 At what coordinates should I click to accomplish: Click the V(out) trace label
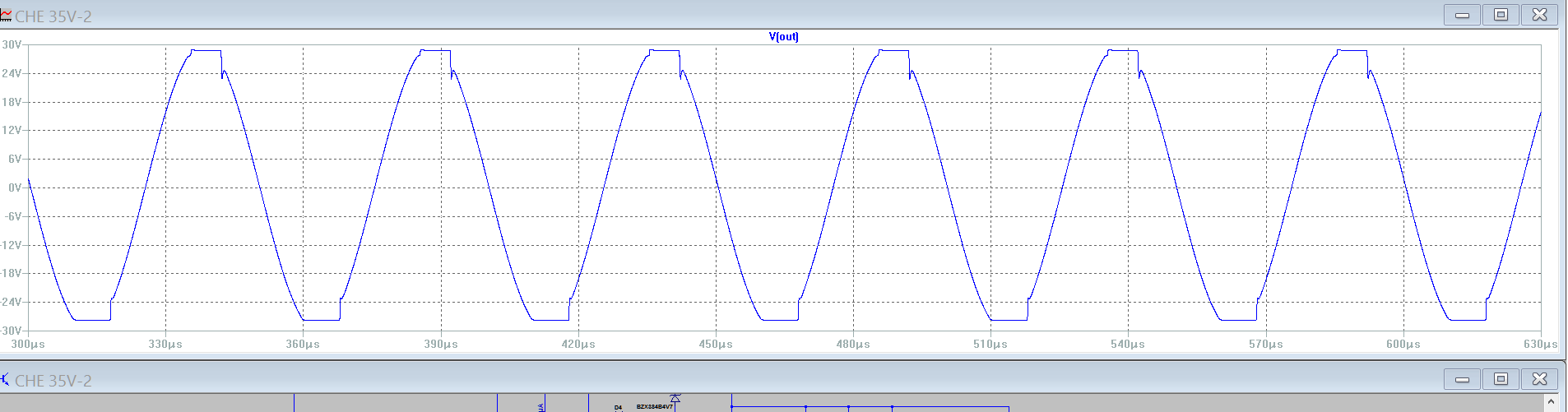click(783, 36)
